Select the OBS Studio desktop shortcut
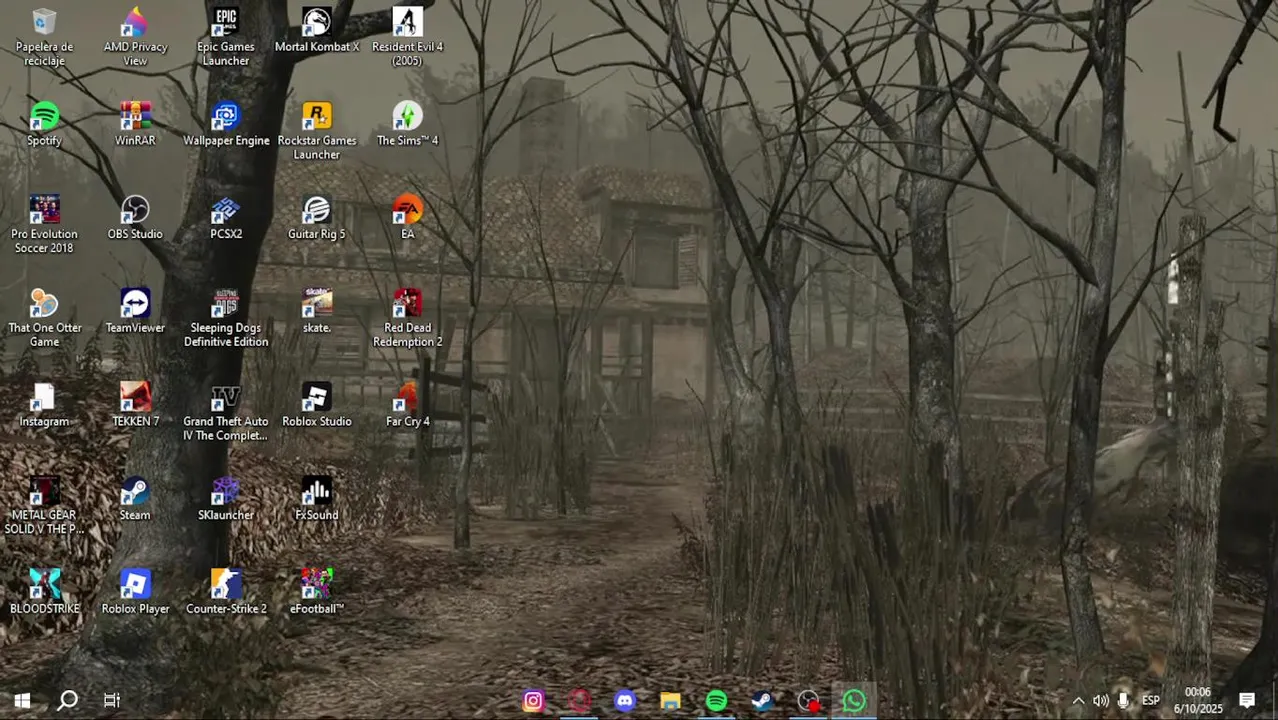The width and height of the screenshot is (1278, 720). pos(135,217)
